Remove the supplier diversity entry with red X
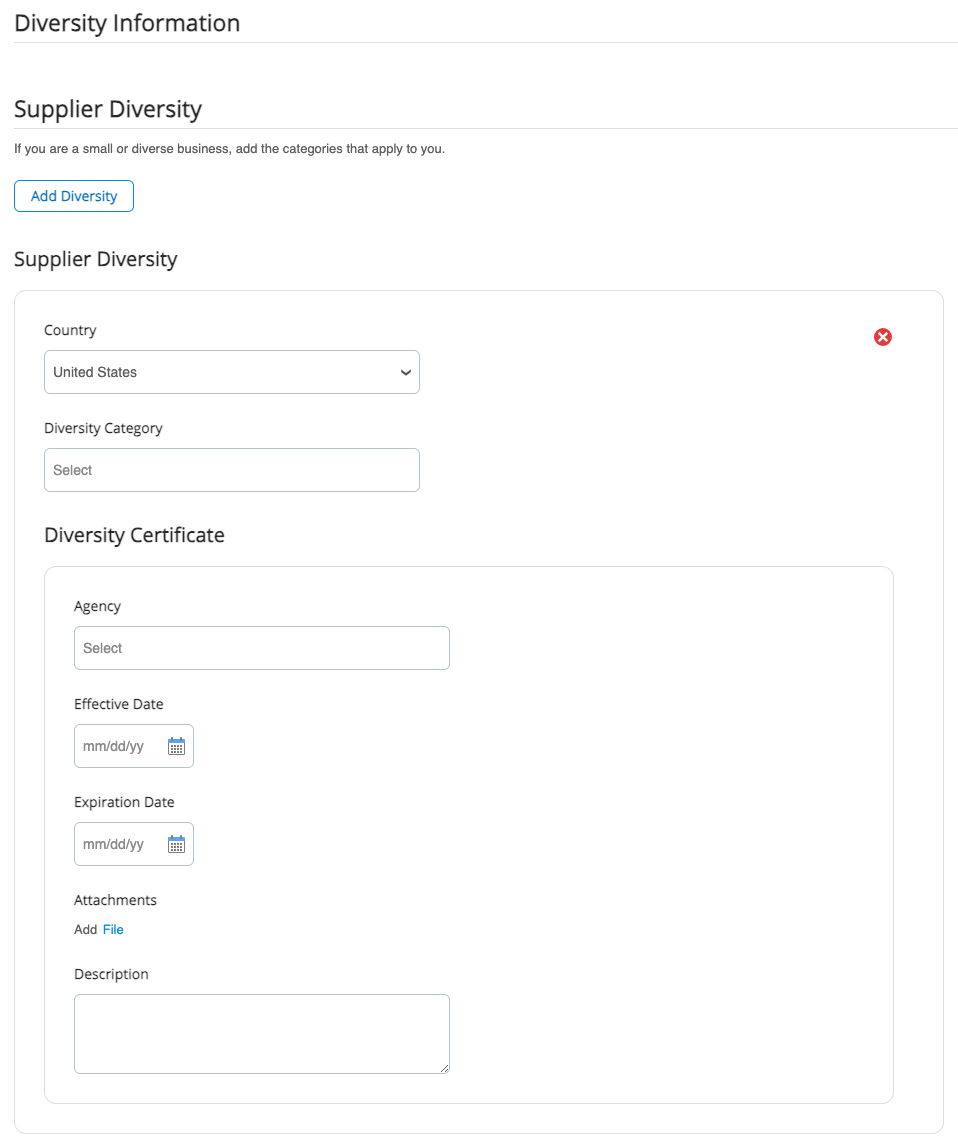The height and width of the screenshot is (1146, 958). [883, 337]
